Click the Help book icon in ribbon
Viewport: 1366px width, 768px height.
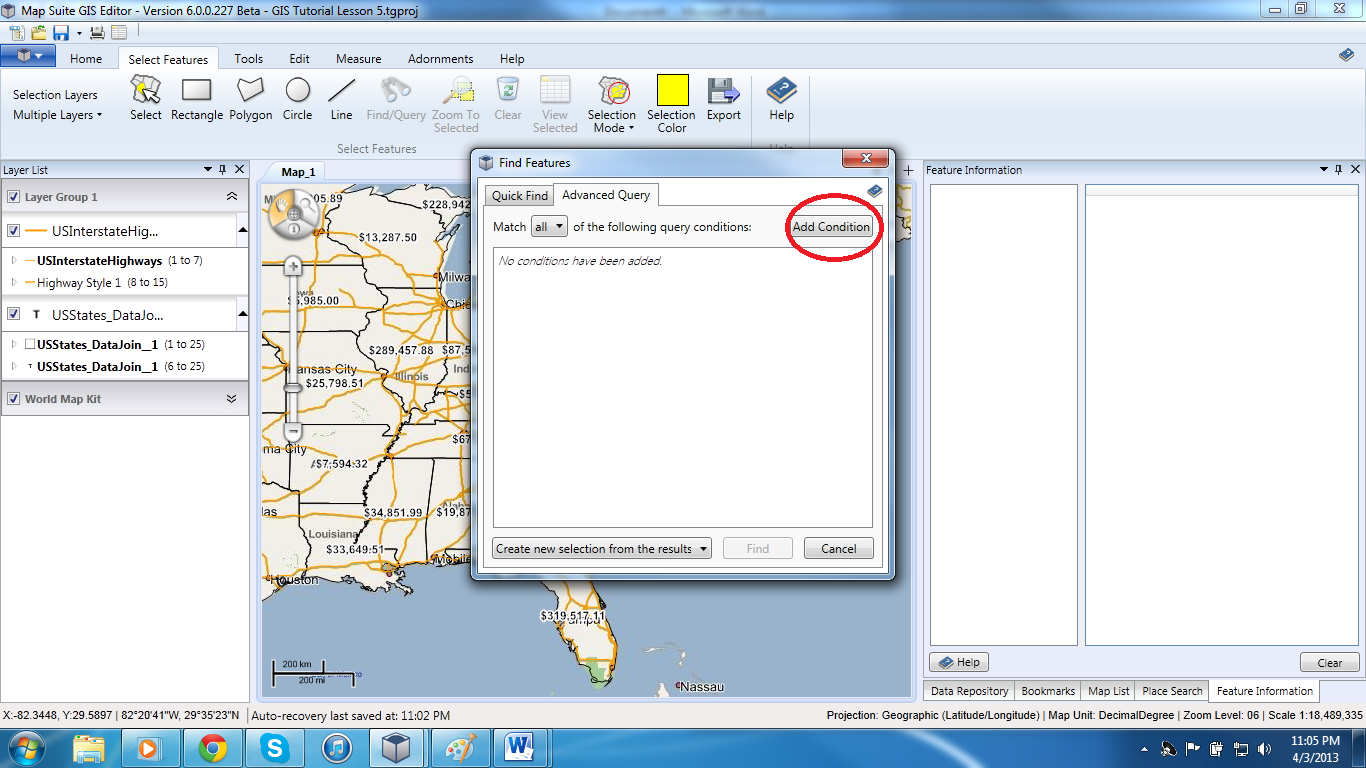(781, 99)
